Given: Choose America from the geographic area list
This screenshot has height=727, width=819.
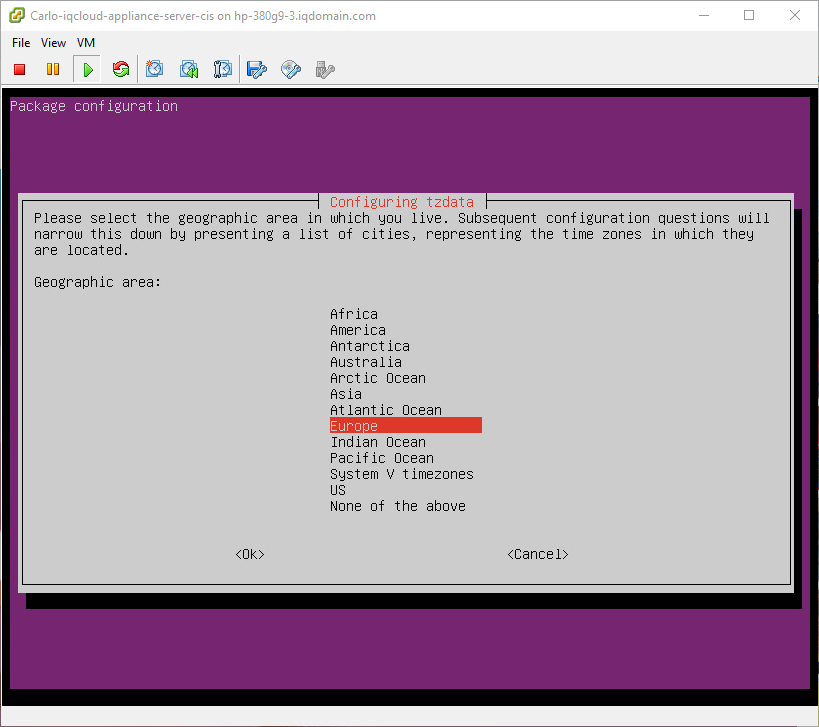Looking at the screenshot, I should pos(357,330).
